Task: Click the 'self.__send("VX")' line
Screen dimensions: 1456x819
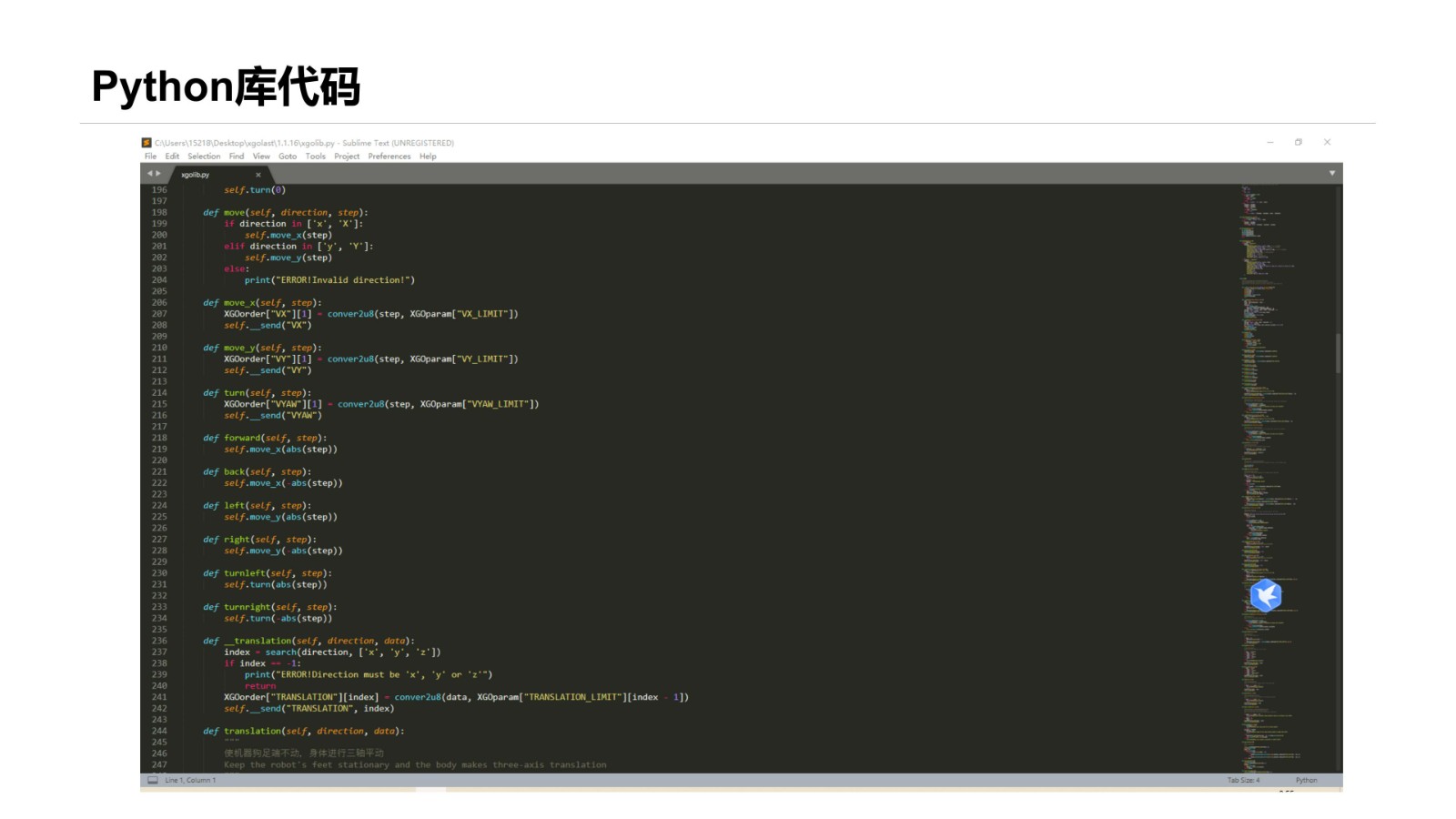Action: [268, 325]
